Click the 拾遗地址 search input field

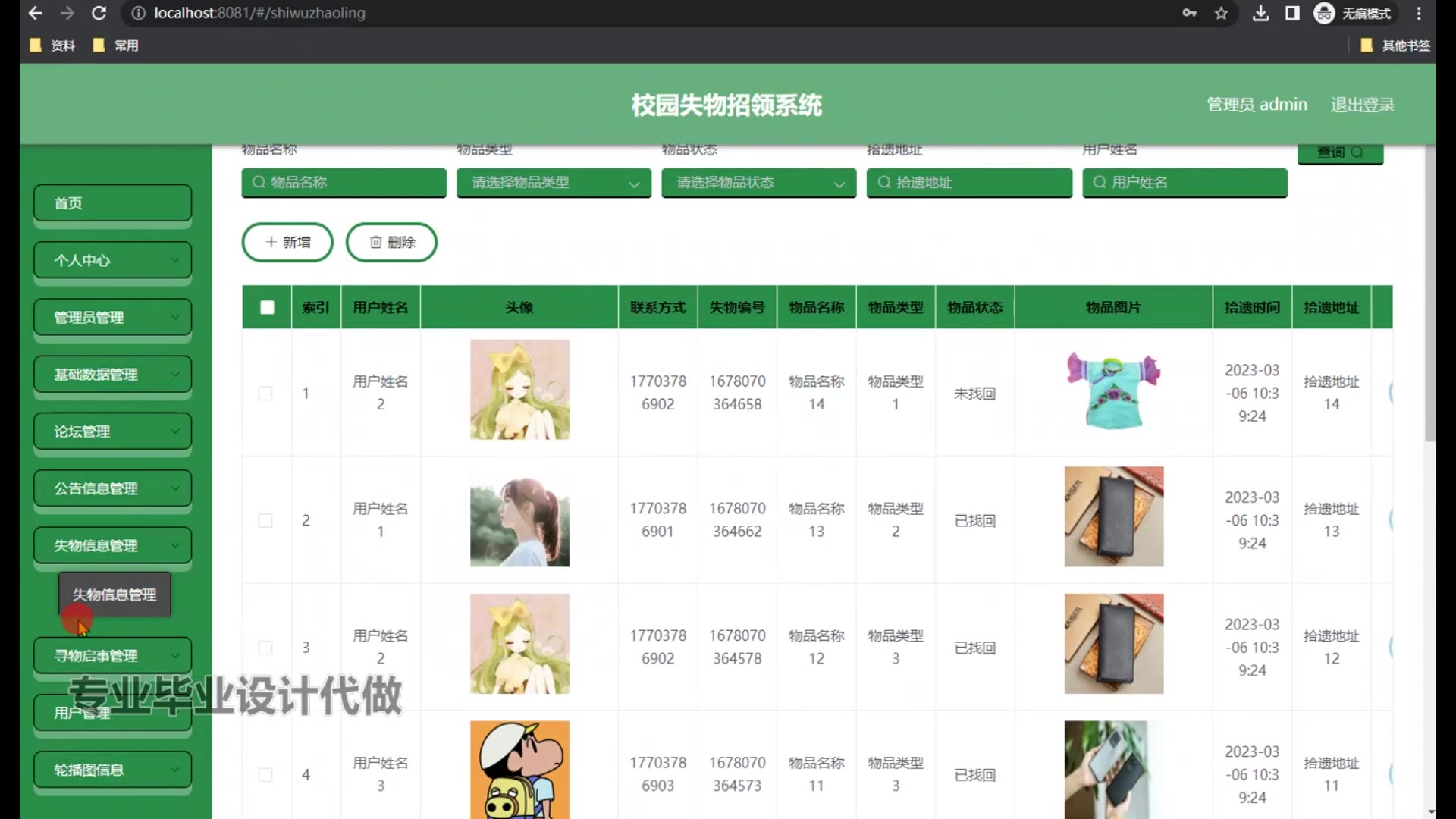pos(969,182)
